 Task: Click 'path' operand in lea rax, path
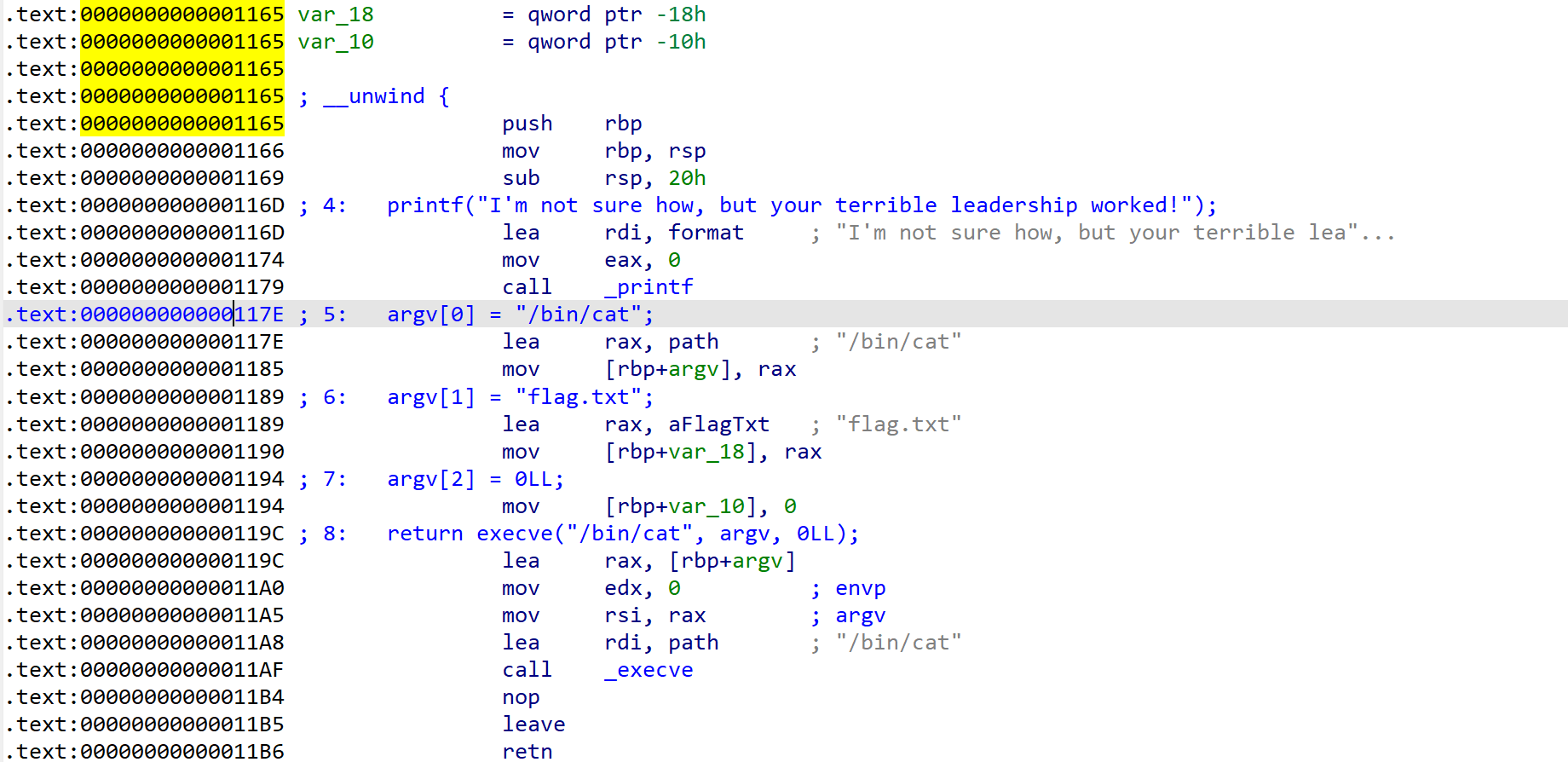click(x=693, y=342)
